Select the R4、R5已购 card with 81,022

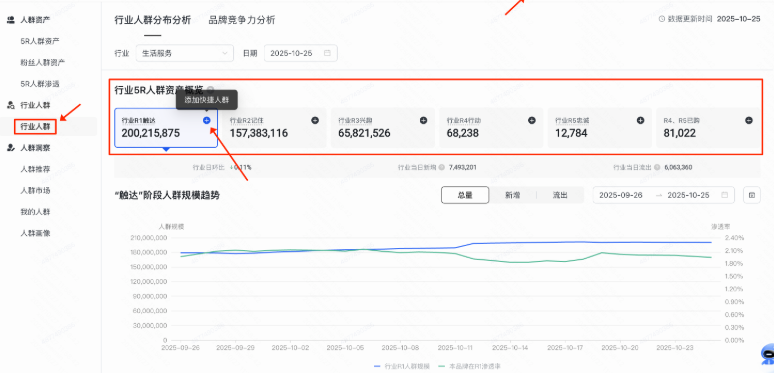coord(708,128)
